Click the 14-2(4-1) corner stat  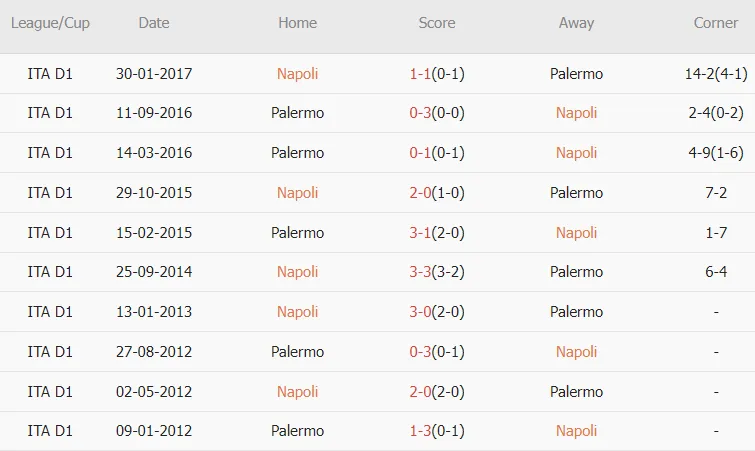tap(716, 74)
